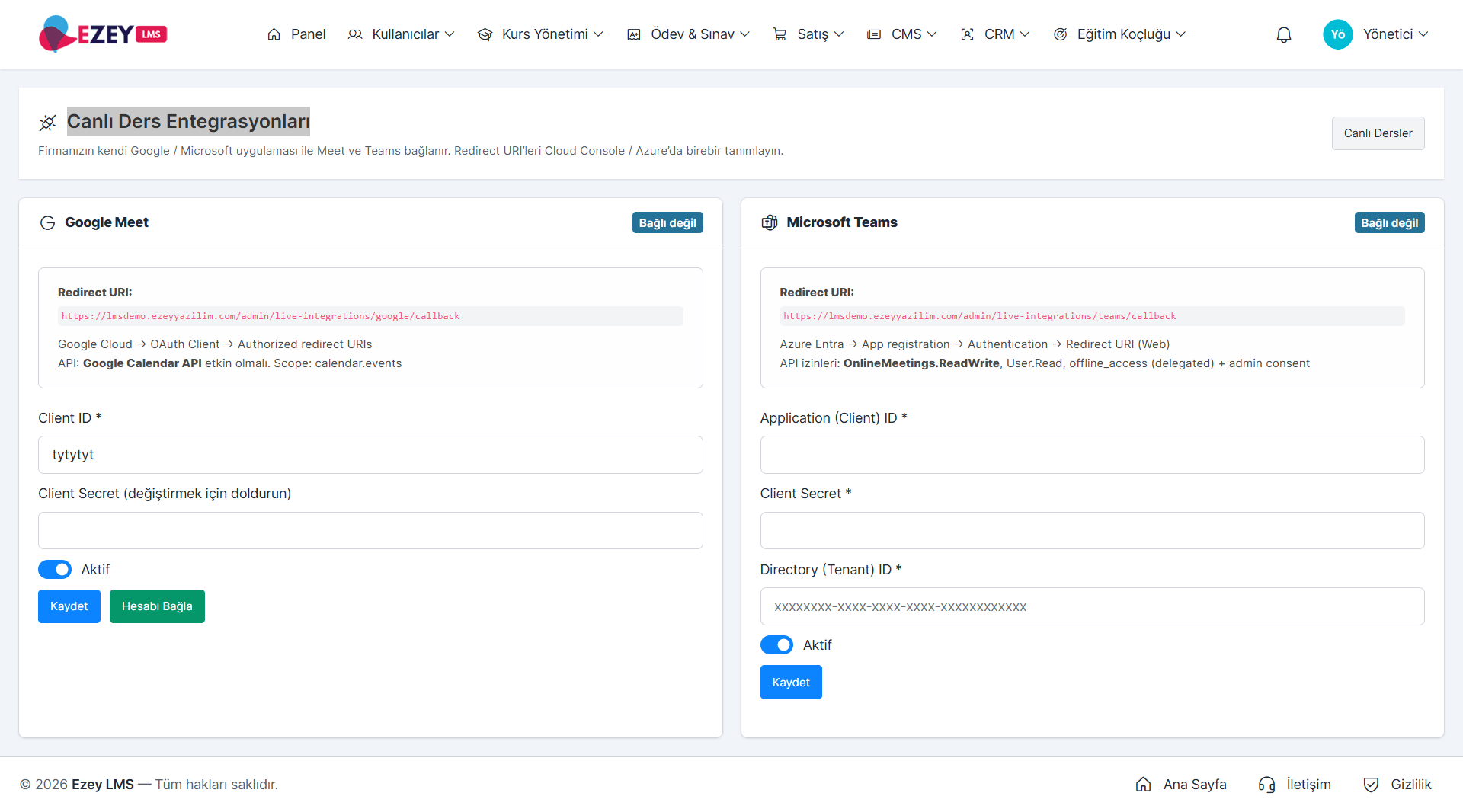Click the Ezey LMS copyright text
1463x812 pixels.
click(149, 785)
